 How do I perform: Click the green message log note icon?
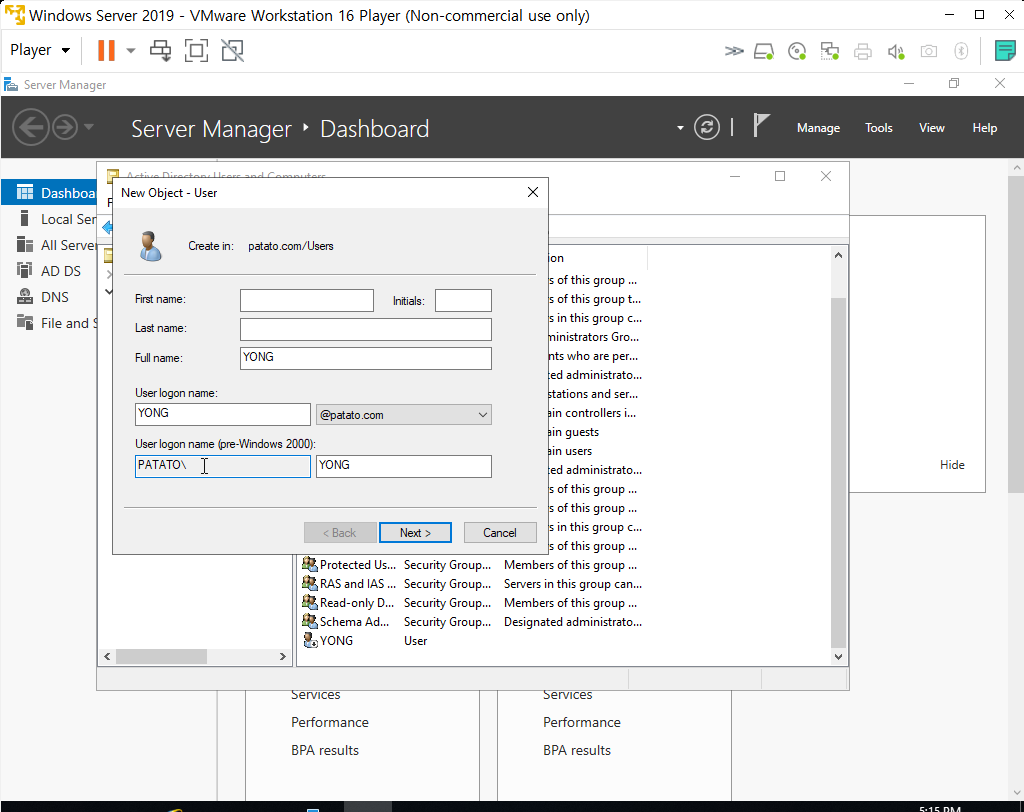(1005, 50)
